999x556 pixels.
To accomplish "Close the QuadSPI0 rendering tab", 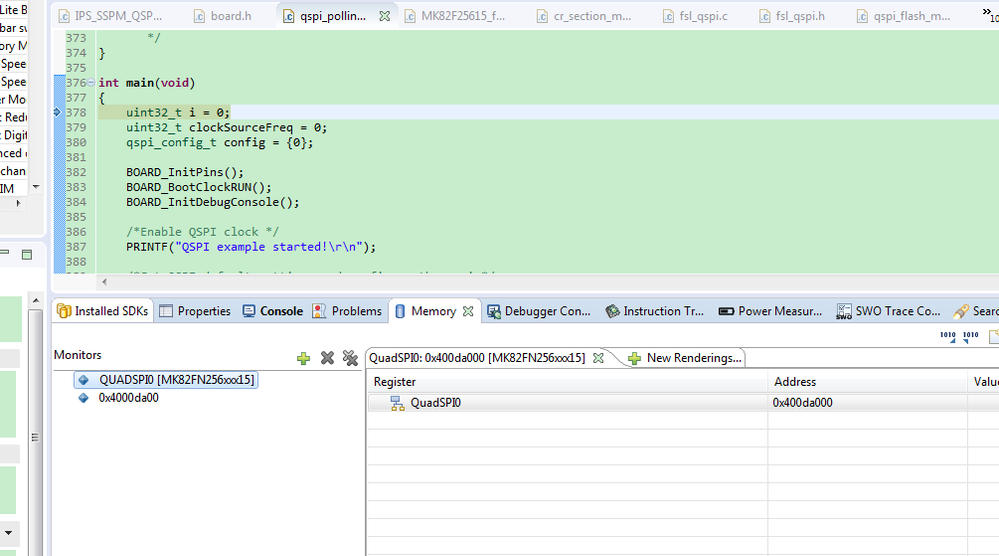I will 598,358.
